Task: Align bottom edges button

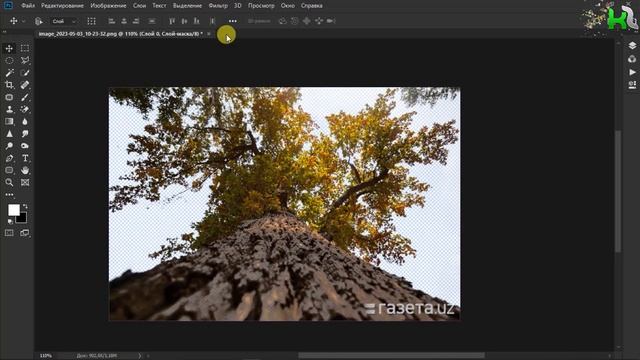Action: coord(196,21)
